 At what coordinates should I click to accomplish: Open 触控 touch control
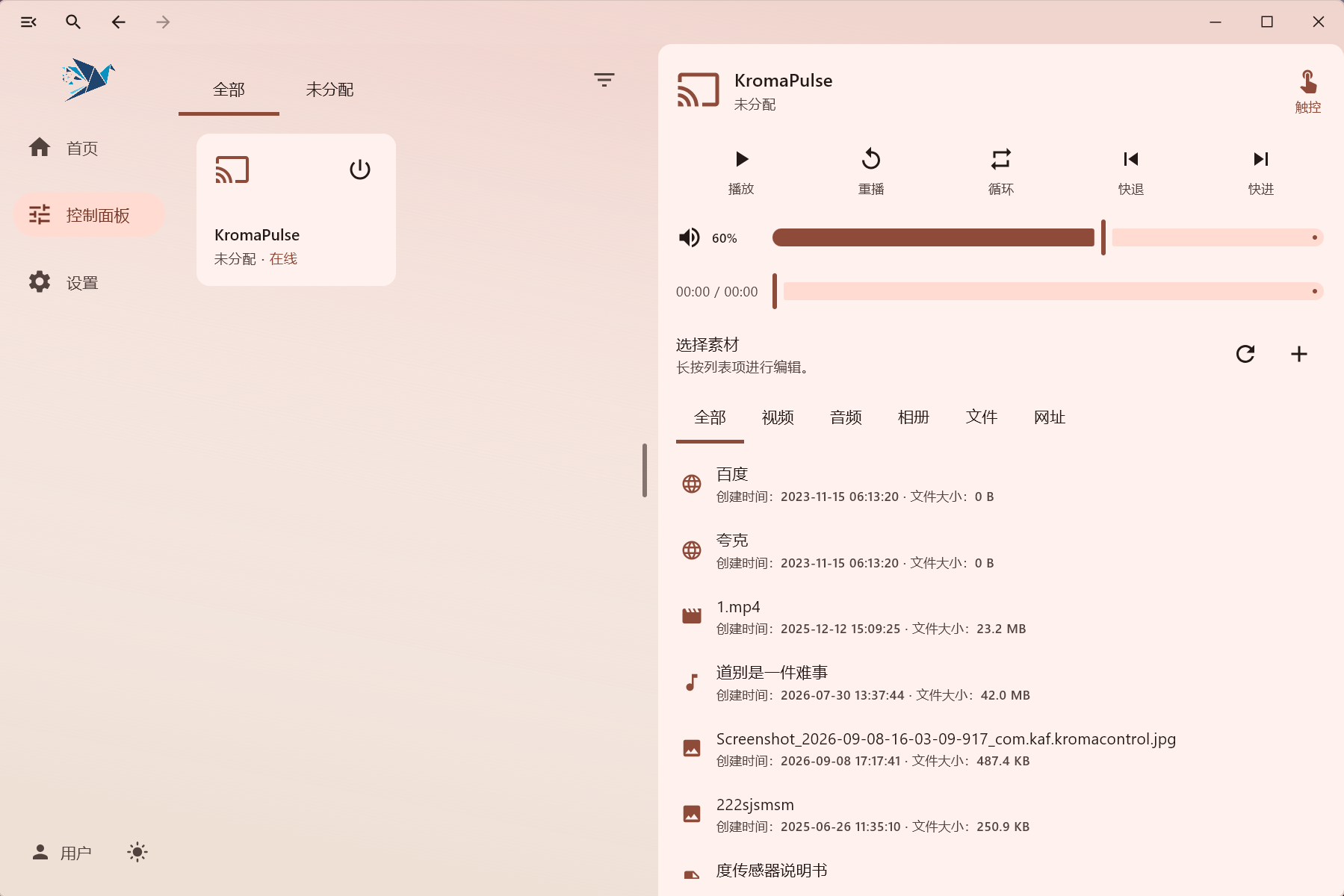[x=1308, y=91]
